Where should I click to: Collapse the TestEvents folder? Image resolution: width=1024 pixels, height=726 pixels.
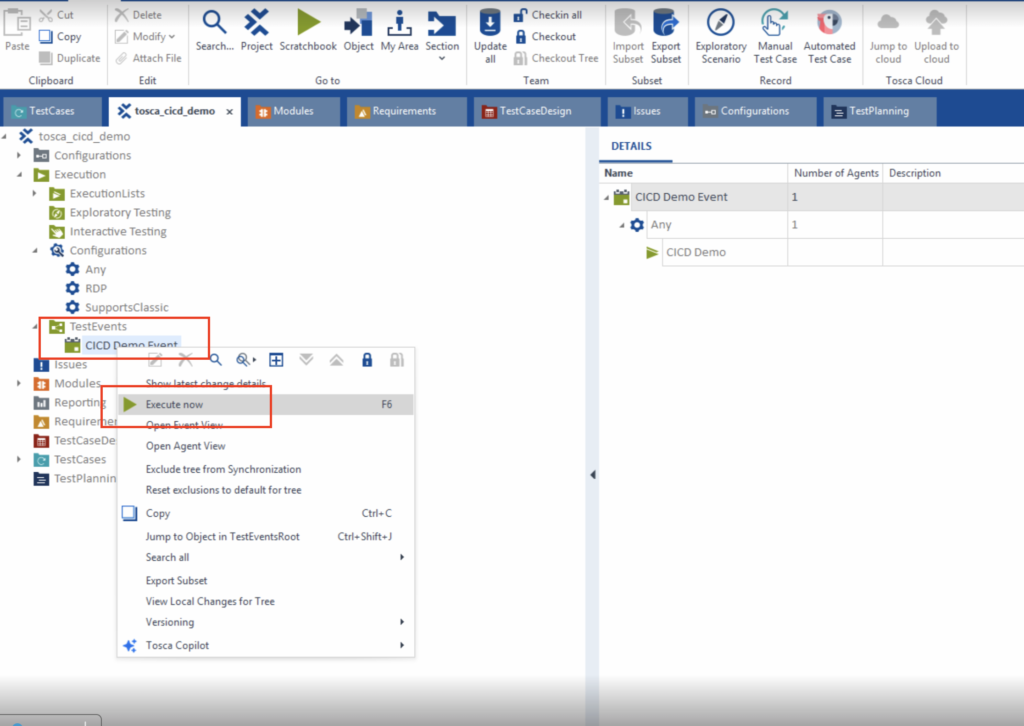click(x=35, y=326)
